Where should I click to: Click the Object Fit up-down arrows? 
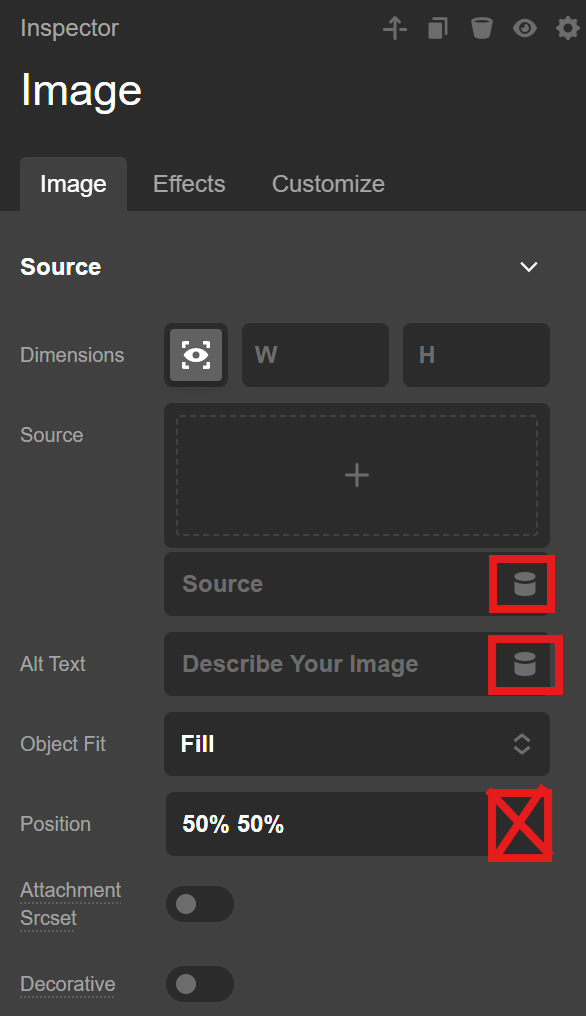[522, 744]
